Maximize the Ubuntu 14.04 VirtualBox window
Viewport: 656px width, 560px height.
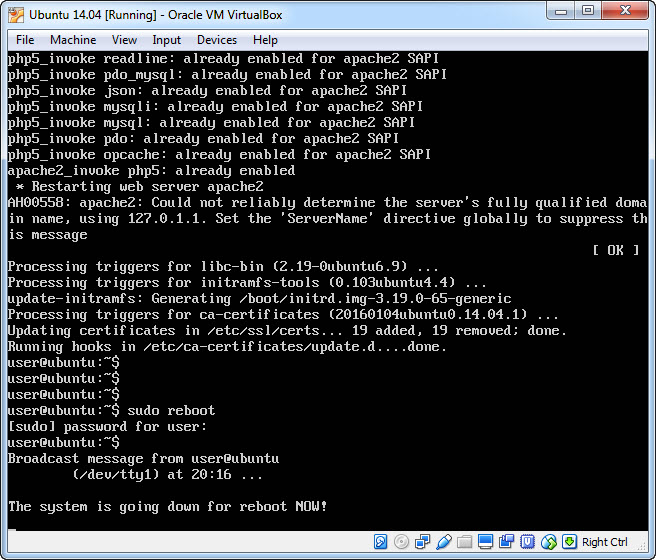pyautogui.click(x=588, y=11)
